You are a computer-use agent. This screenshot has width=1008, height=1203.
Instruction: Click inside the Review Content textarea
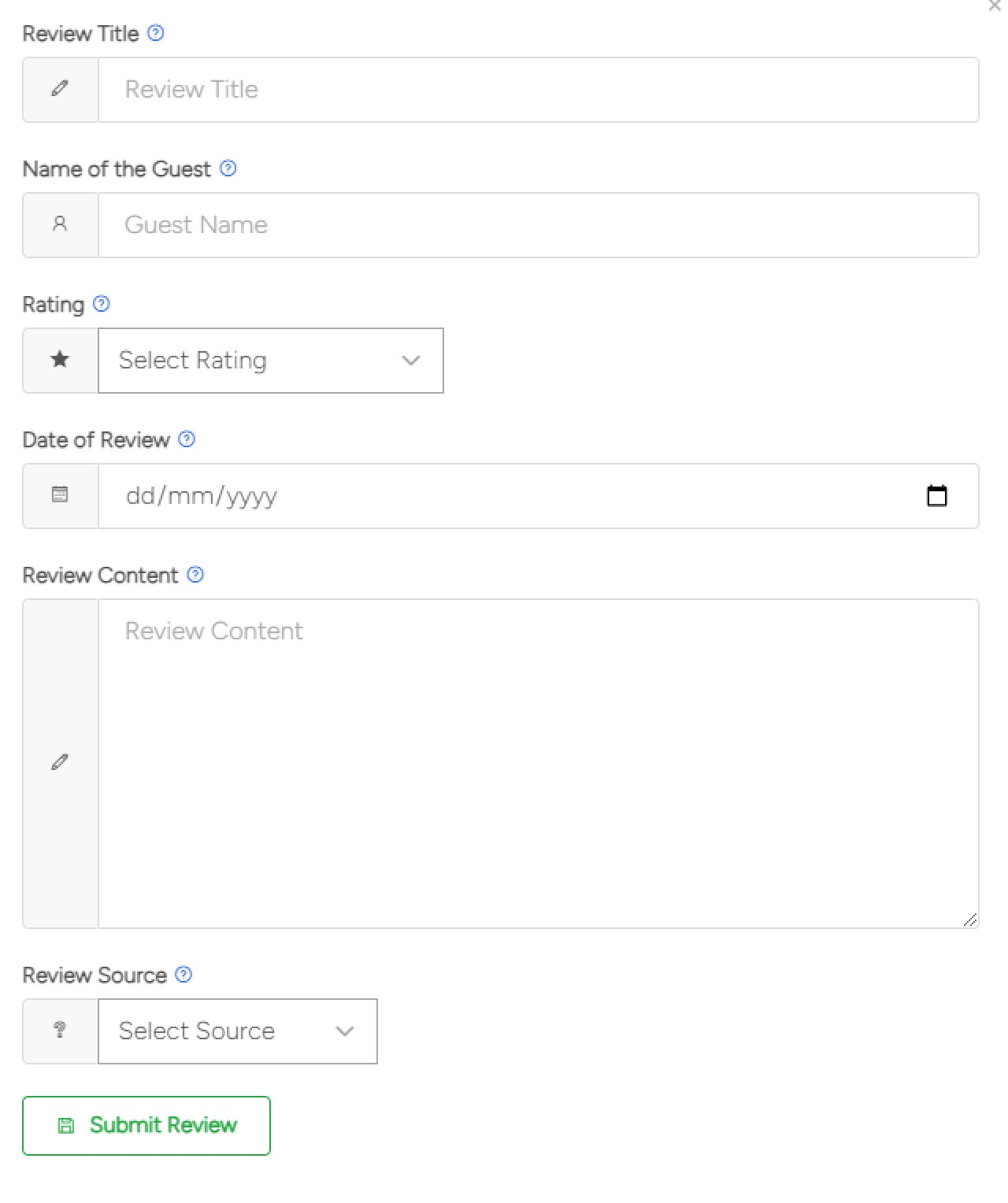point(538,764)
